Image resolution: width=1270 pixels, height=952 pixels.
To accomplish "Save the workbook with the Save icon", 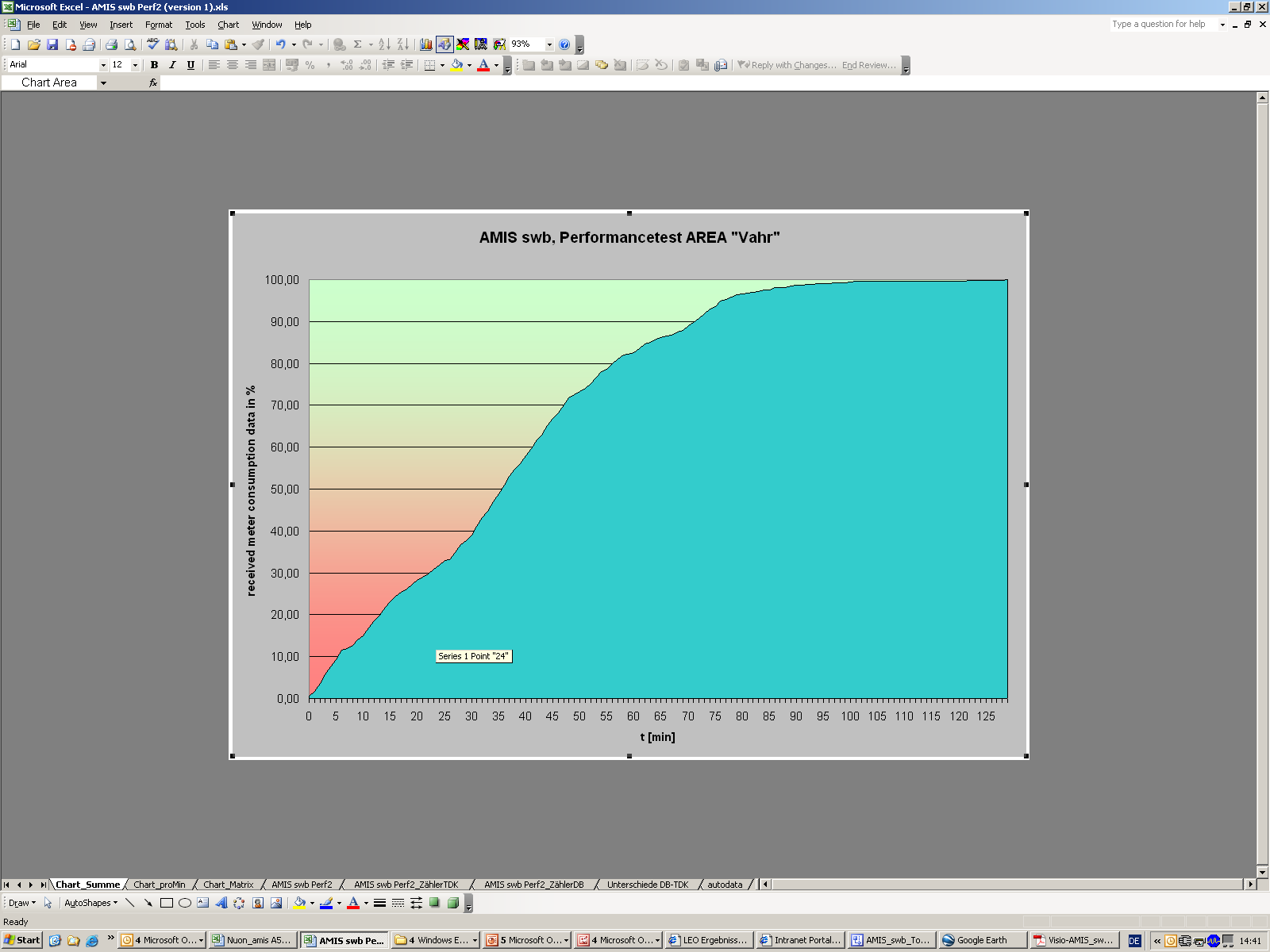I will [x=52, y=44].
